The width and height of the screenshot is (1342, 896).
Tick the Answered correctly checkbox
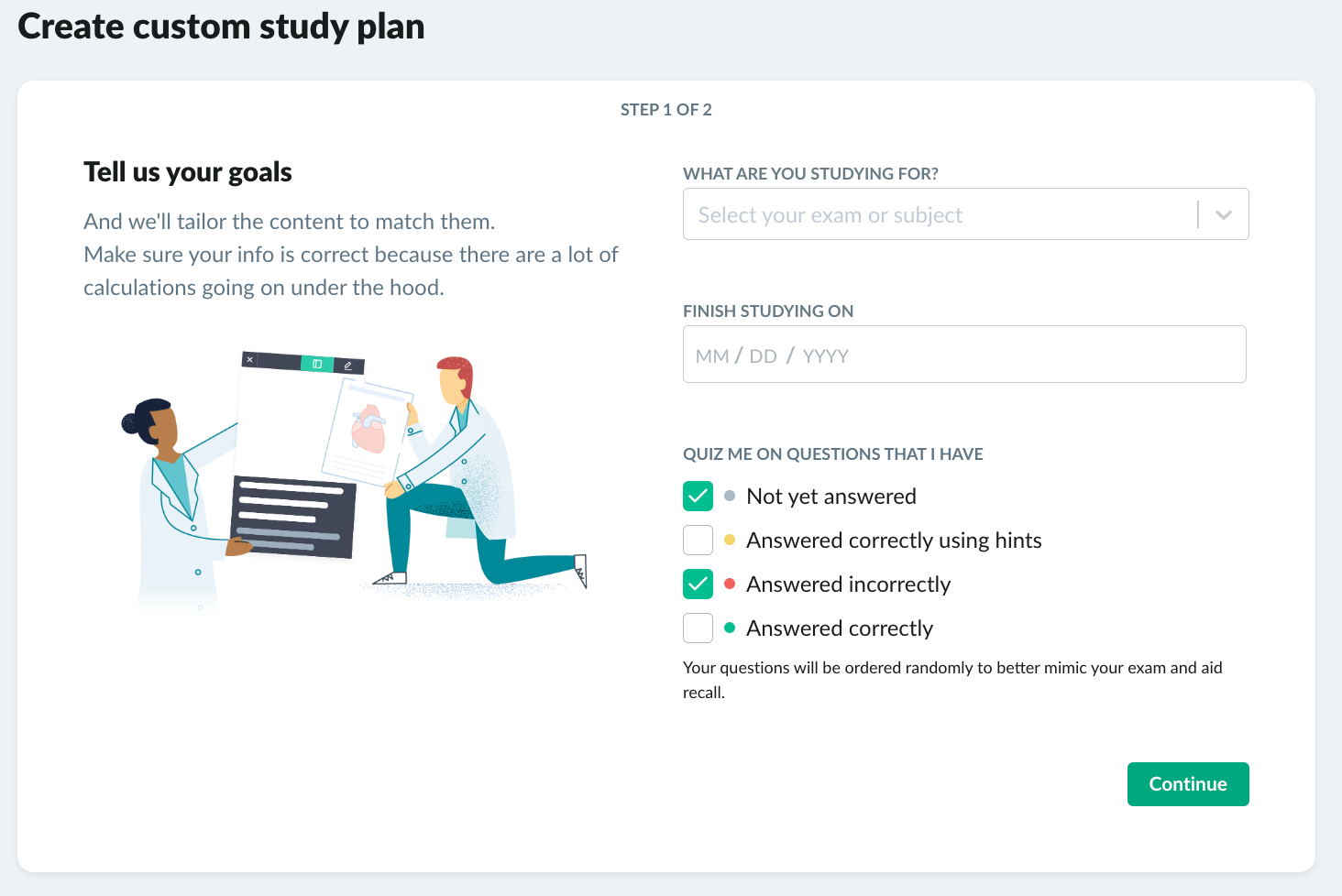[x=698, y=628]
